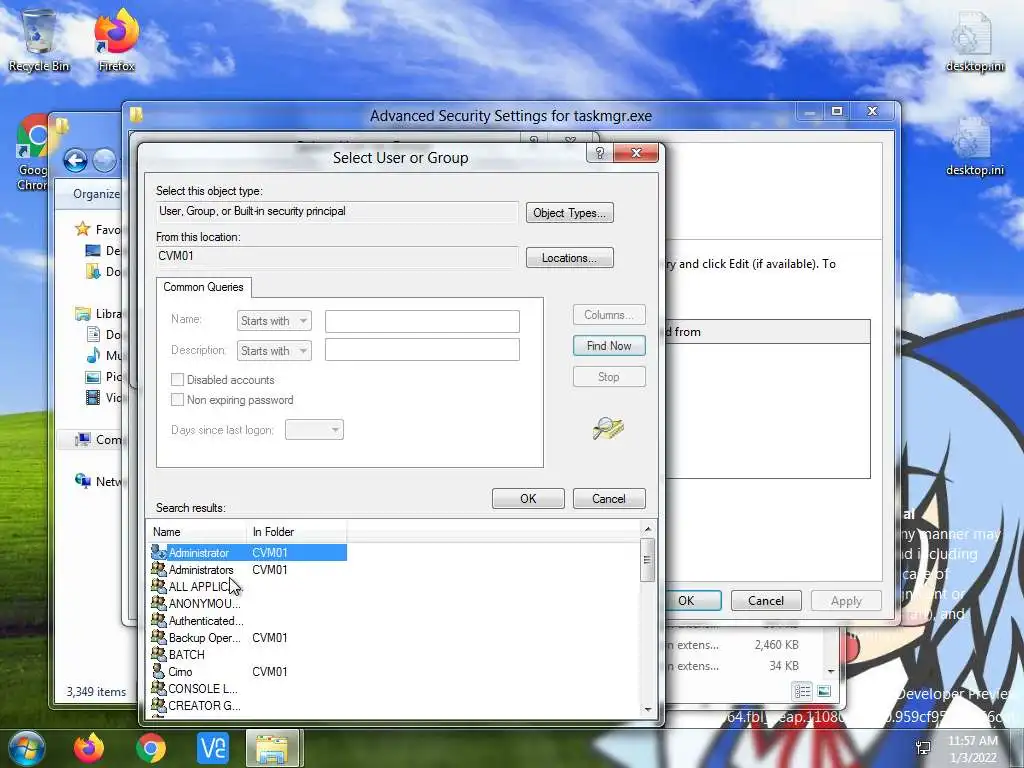
Task: Enable the Disabled accounts checkbox
Action: tap(177, 379)
